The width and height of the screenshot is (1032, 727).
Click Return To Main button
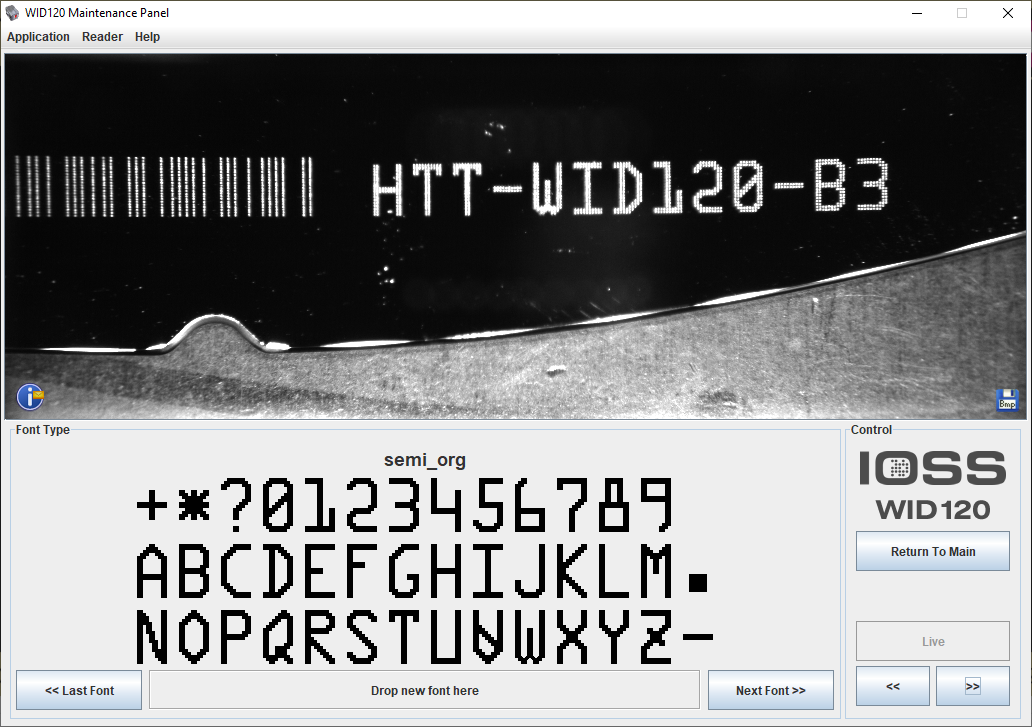[x=933, y=551]
